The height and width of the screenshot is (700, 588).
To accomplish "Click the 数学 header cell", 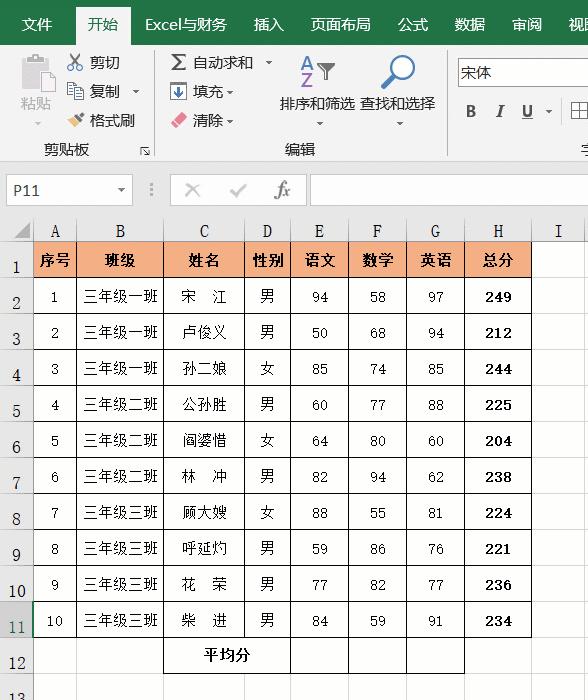I will (x=378, y=260).
